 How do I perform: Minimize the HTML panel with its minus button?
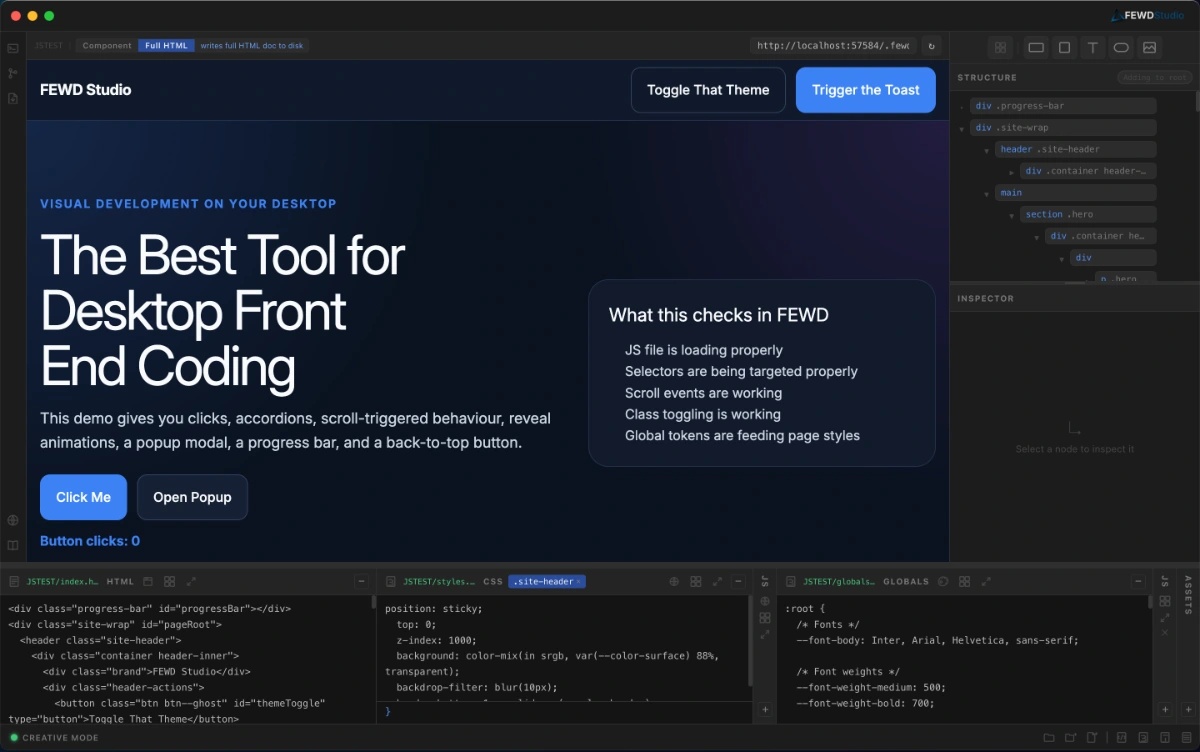362,581
